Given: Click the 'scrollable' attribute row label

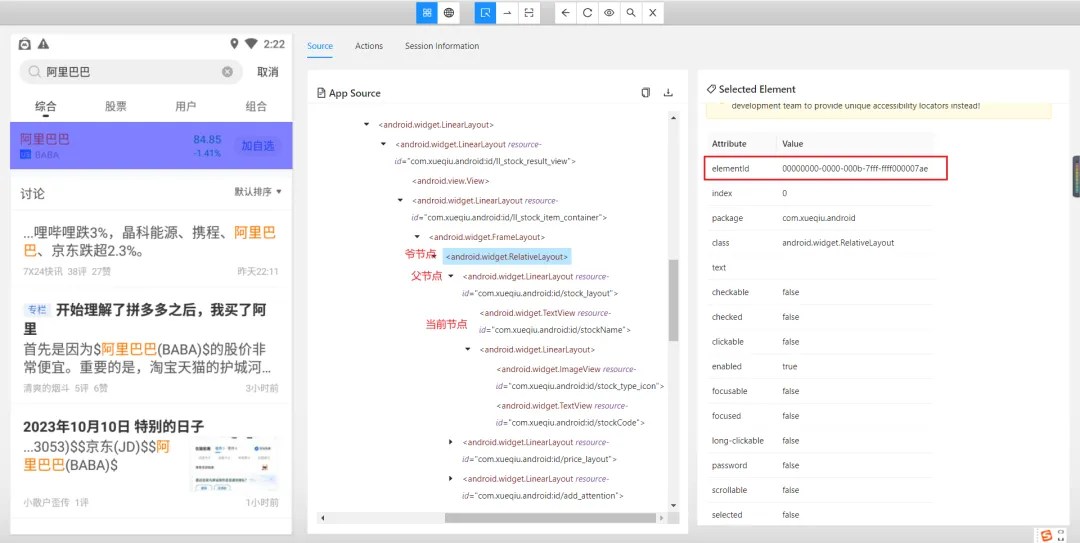Looking at the screenshot, I should (728, 490).
